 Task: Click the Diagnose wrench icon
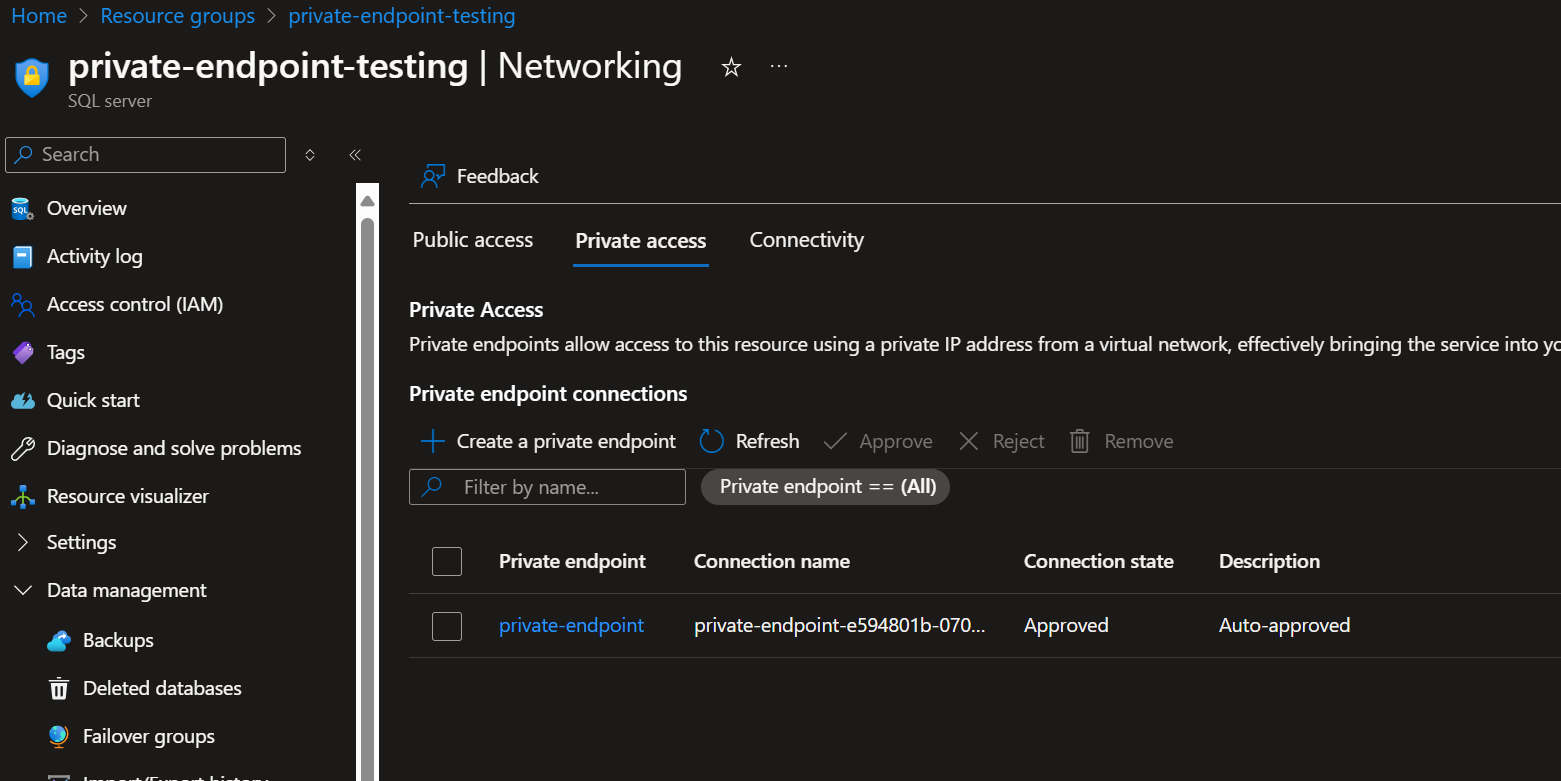22,449
